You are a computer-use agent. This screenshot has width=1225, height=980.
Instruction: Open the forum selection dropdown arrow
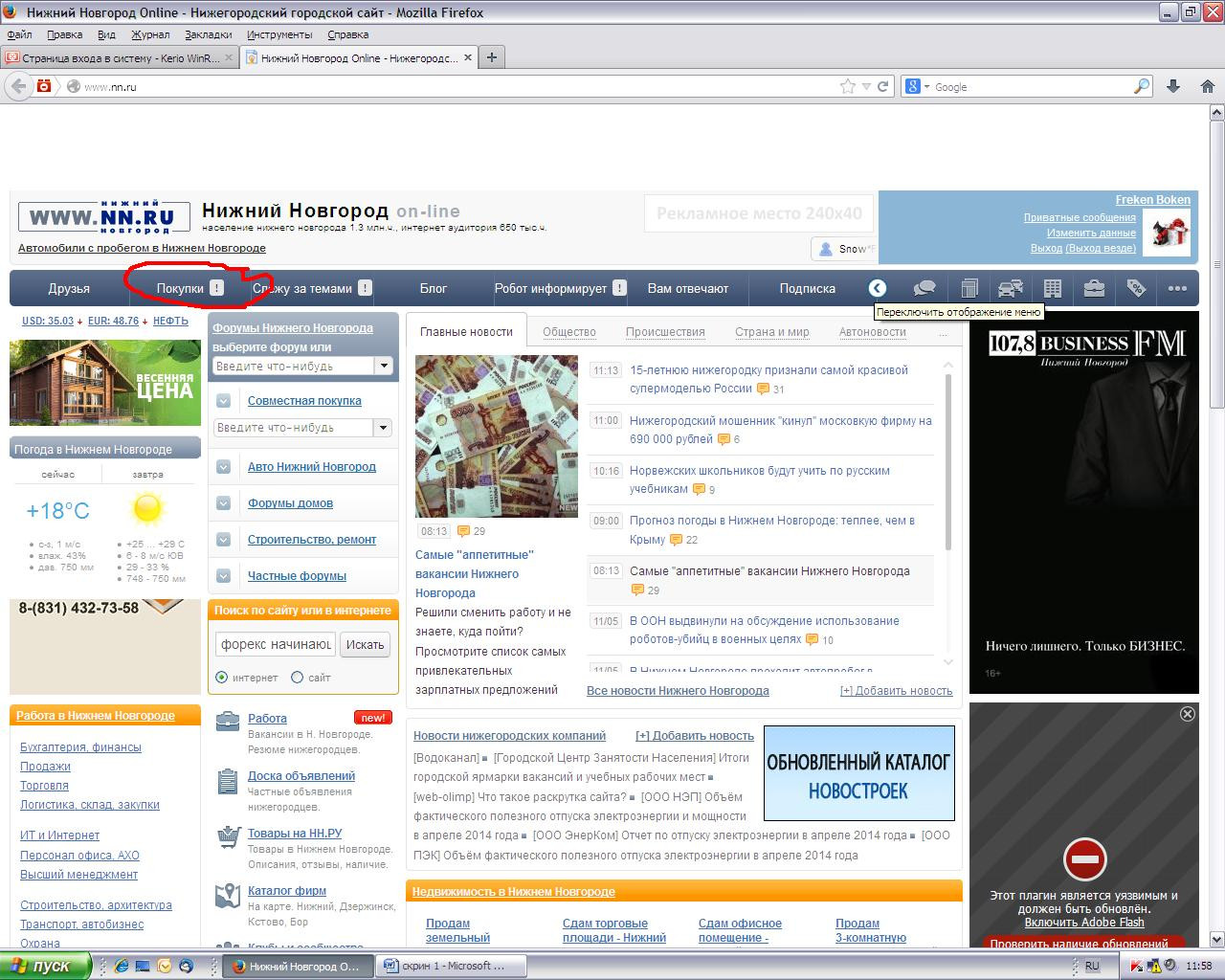click(x=384, y=366)
